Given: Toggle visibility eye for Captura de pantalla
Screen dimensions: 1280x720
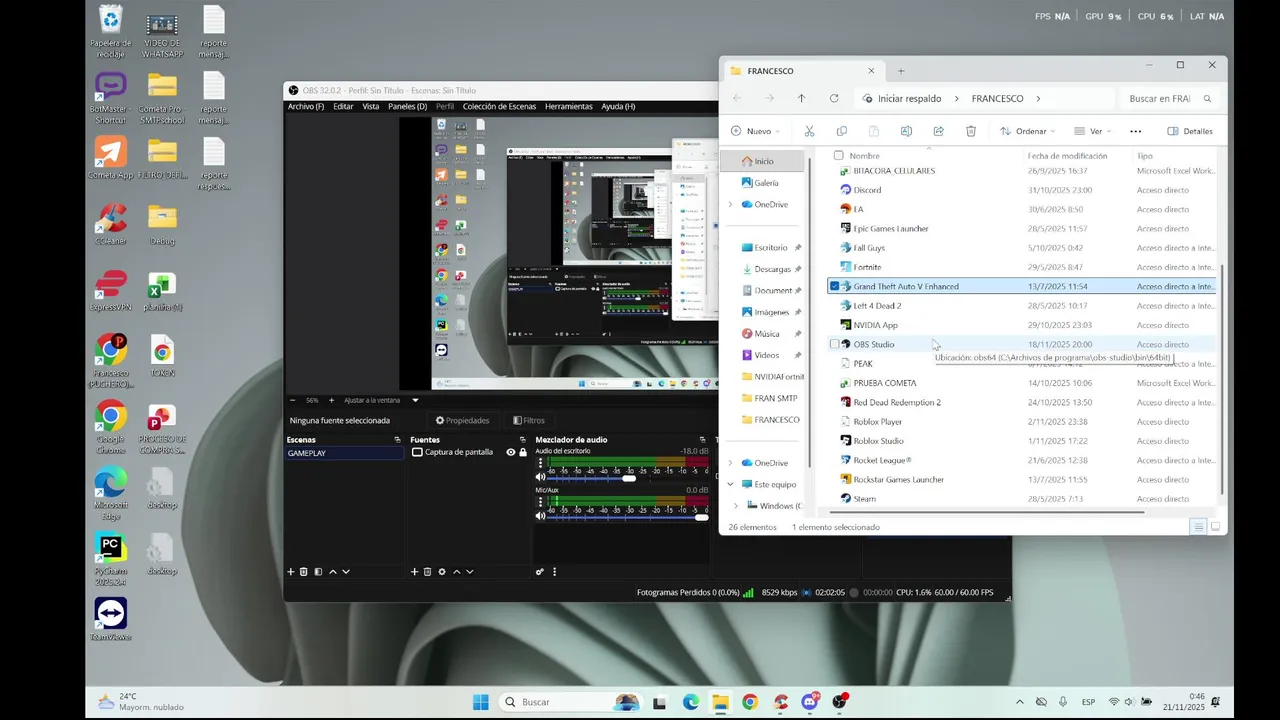Looking at the screenshot, I should click(x=510, y=452).
